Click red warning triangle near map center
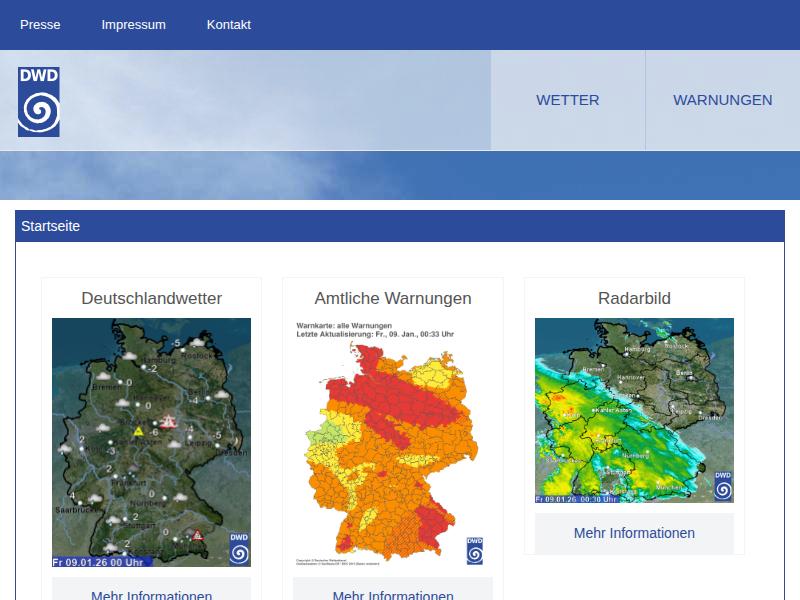Image resolution: width=800 pixels, height=600 pixels. point(172,422)
